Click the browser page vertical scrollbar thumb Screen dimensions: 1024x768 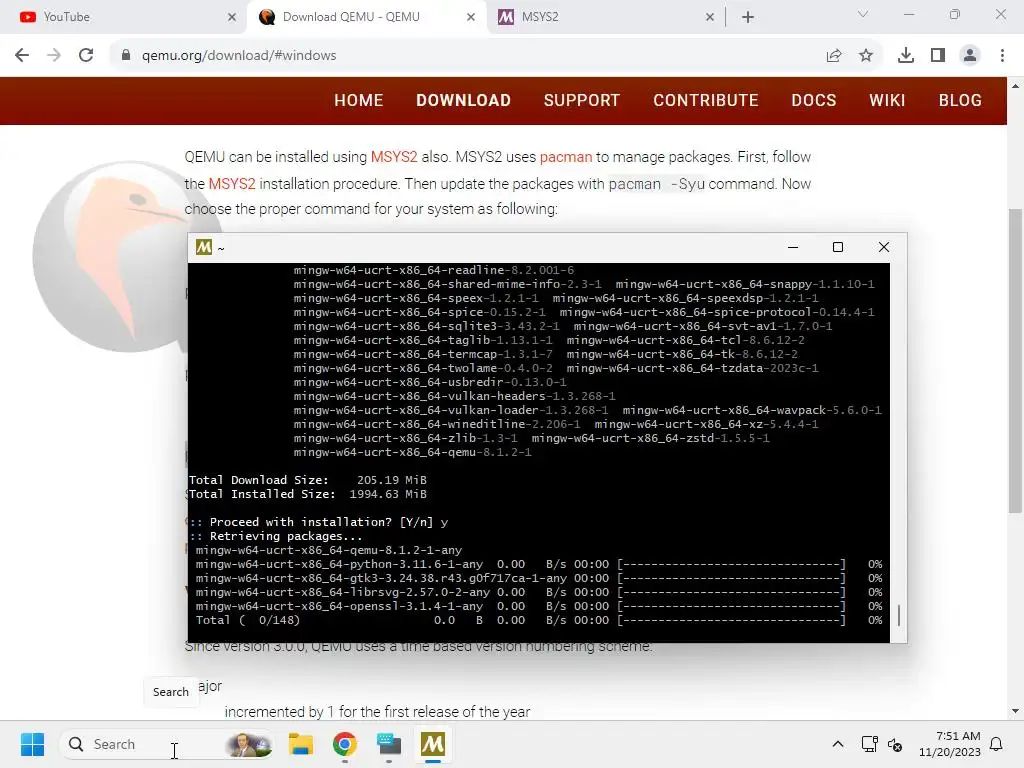pyautogui.click(x=1015, y=360)
